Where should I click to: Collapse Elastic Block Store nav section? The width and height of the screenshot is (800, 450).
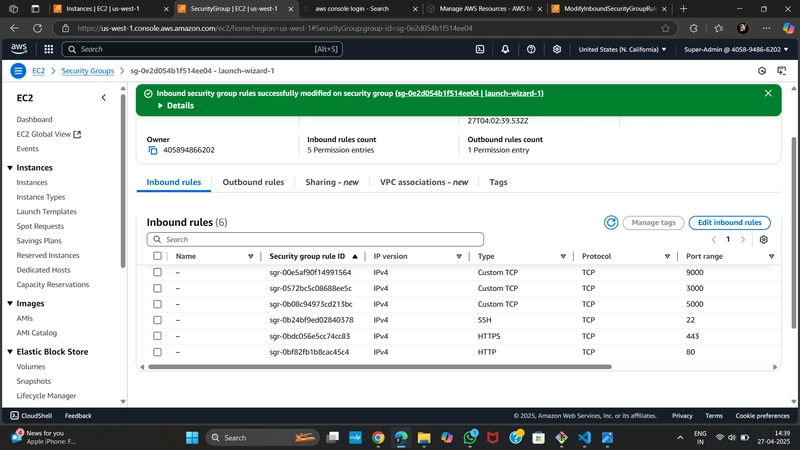point(10,352)
